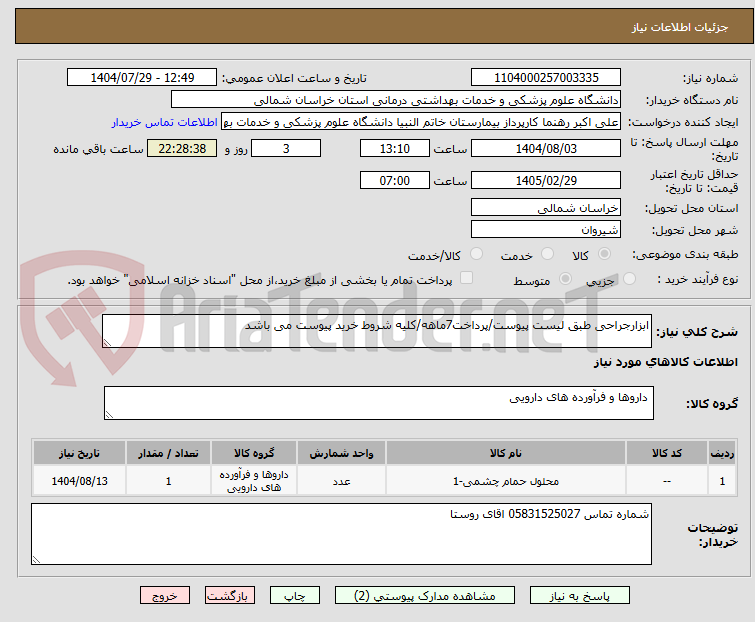Click the buyer notes text area

coord(341,534)
